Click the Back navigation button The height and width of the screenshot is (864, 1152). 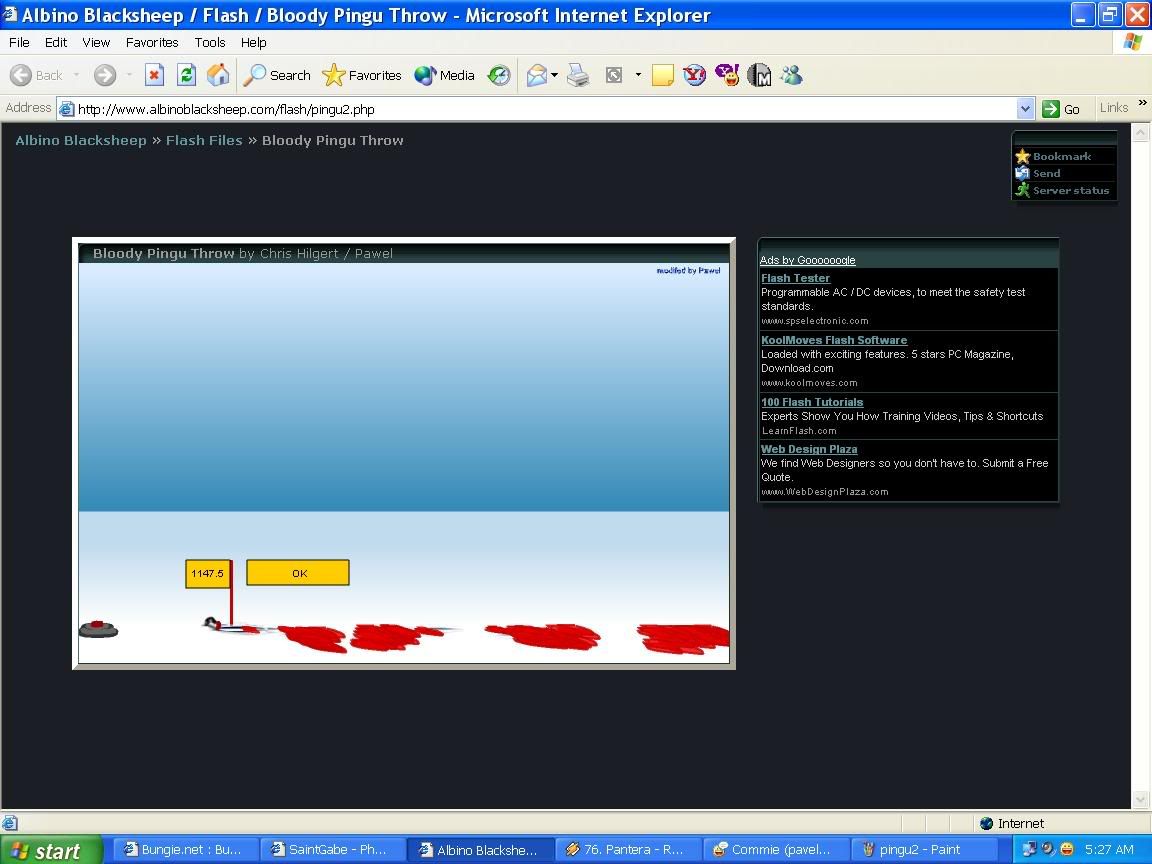pos(37,75)
